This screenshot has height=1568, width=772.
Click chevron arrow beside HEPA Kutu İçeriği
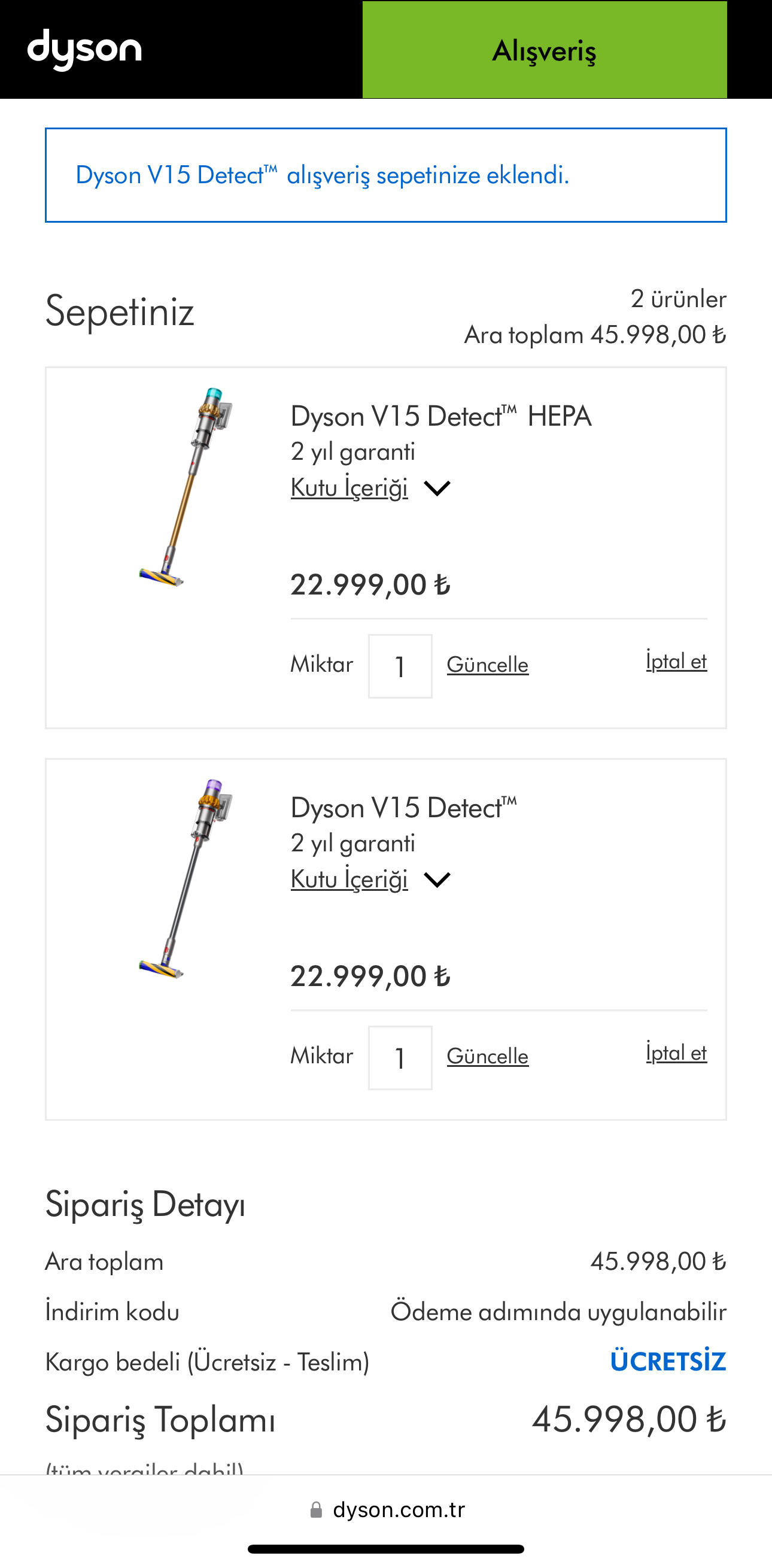click(x=437, y=488)
